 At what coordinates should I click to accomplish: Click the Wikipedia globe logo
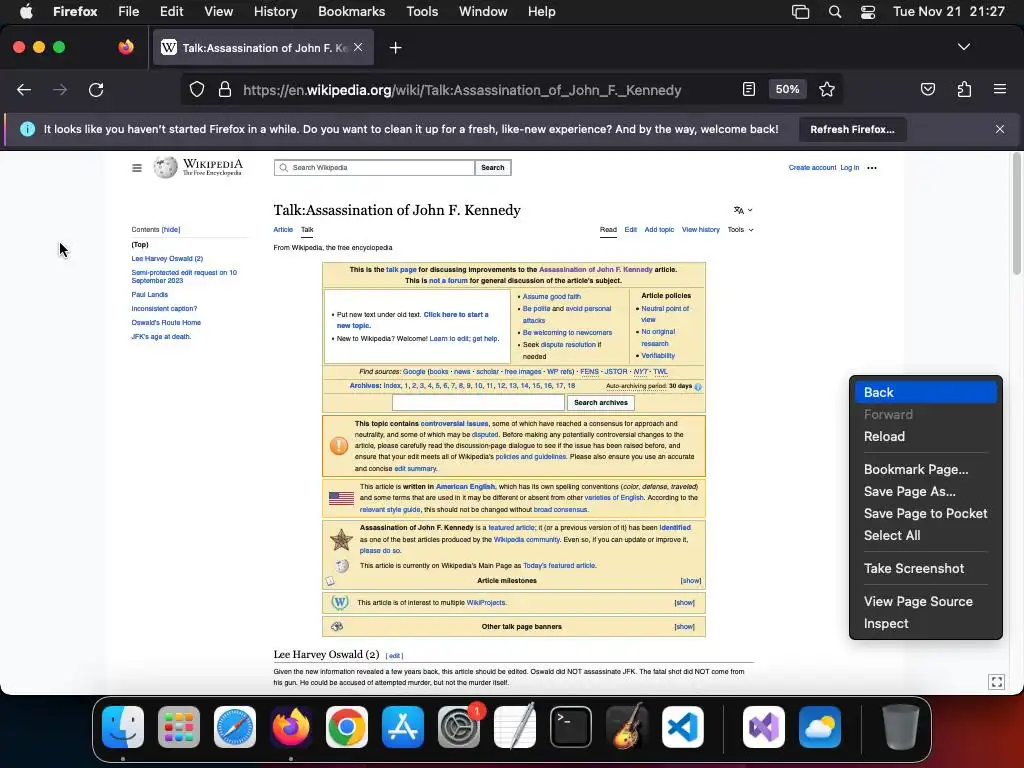165,167
